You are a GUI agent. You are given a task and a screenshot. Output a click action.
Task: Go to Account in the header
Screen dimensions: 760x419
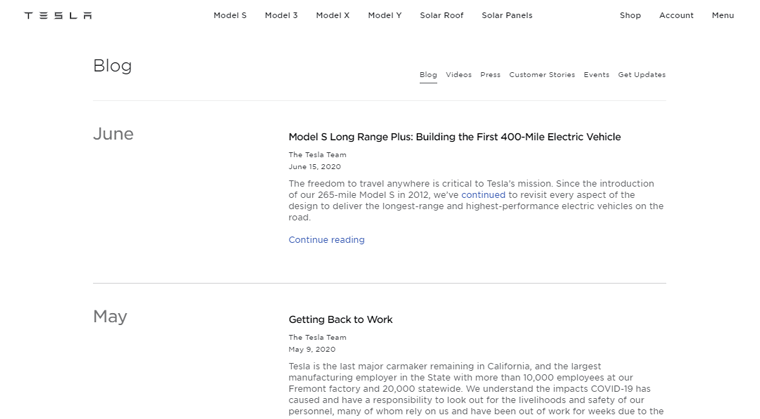tap(676, 16)
